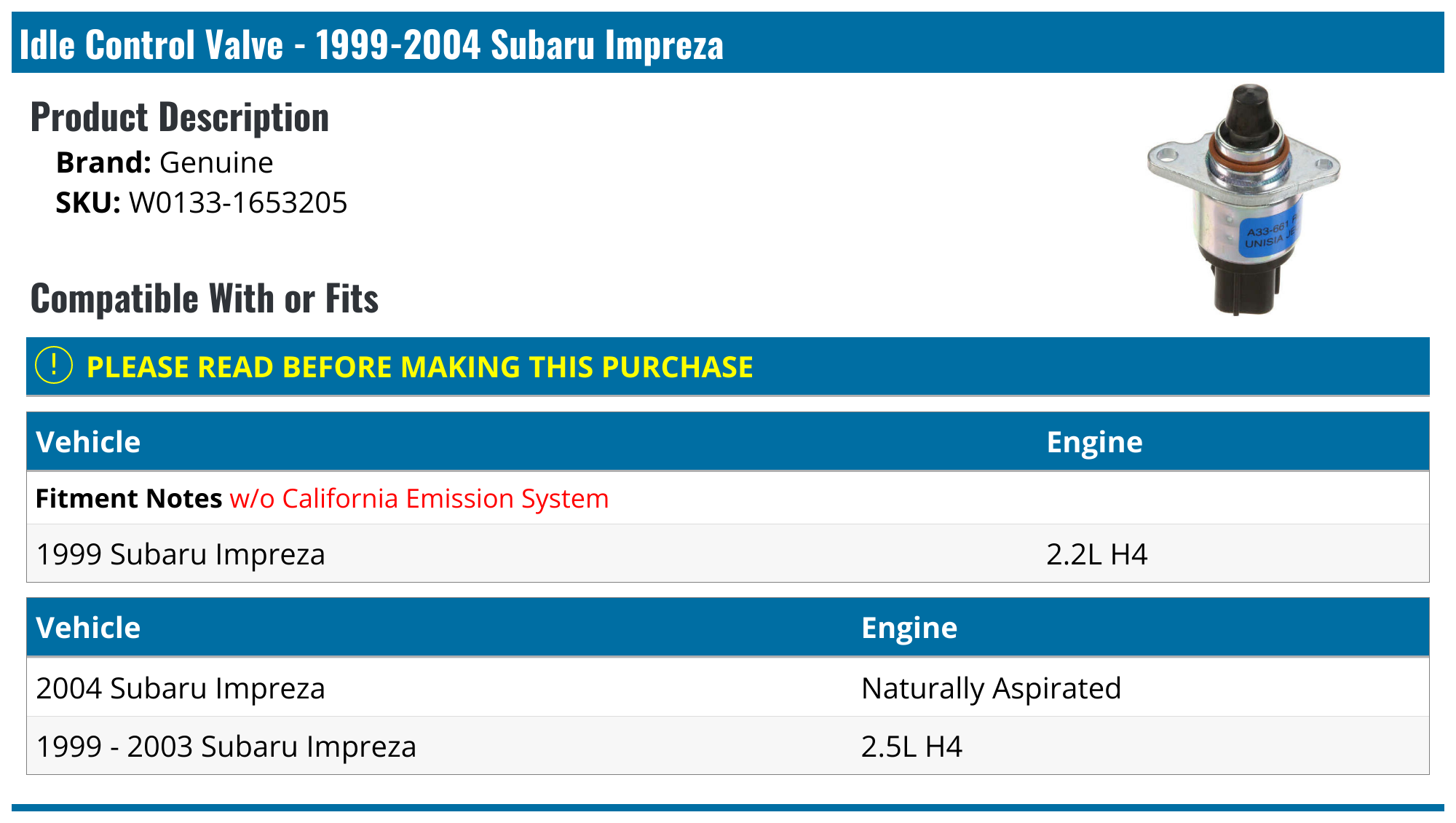1456x823 pixels.
Task: Click the red w/o California Emission System note
Action: coord(419,499)
